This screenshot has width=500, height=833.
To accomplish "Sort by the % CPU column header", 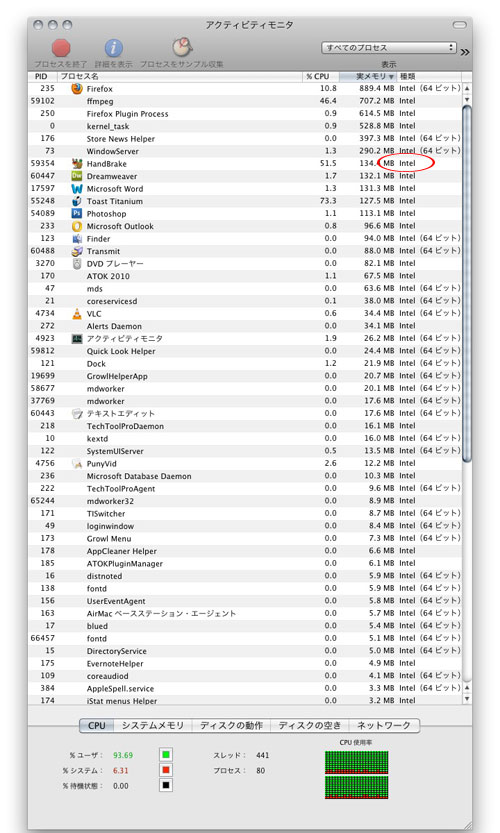I will click(320, 76).
